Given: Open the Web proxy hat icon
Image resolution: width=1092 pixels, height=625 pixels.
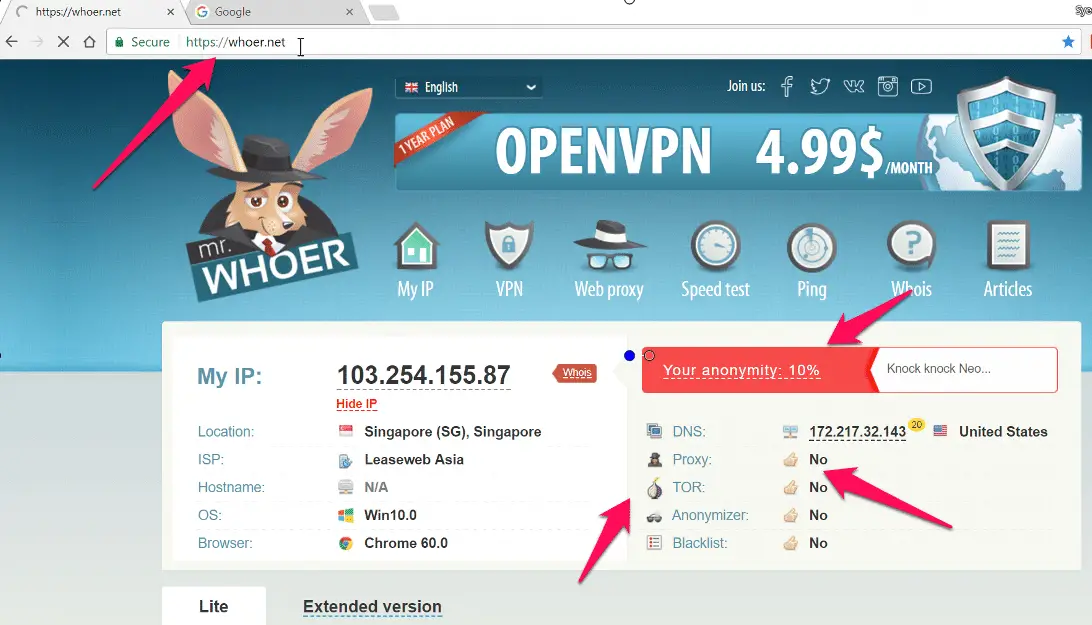Looking at the screenshot, I should pyautogui.click(x=609, y=245).
